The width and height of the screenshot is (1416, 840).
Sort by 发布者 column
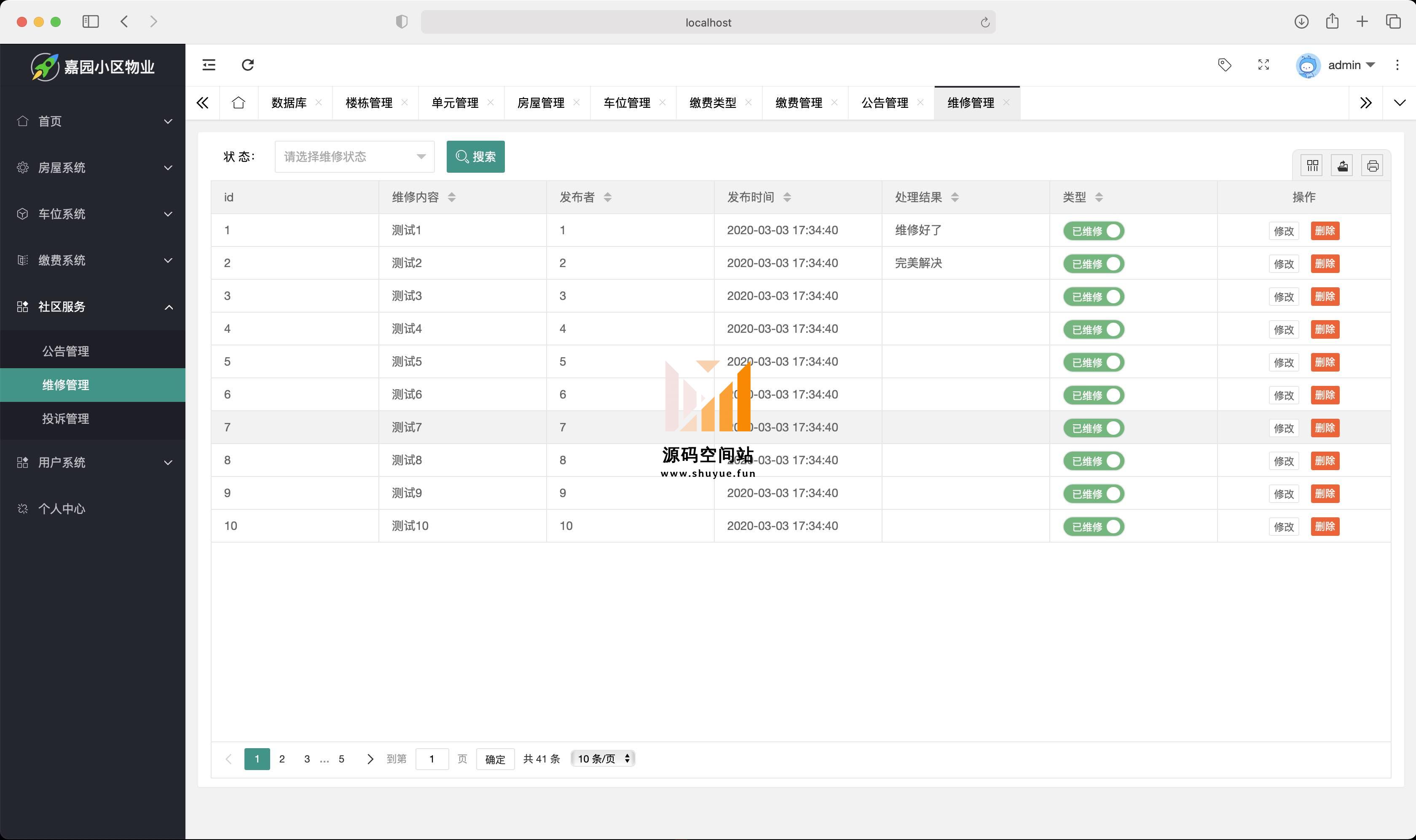(608, 197)
